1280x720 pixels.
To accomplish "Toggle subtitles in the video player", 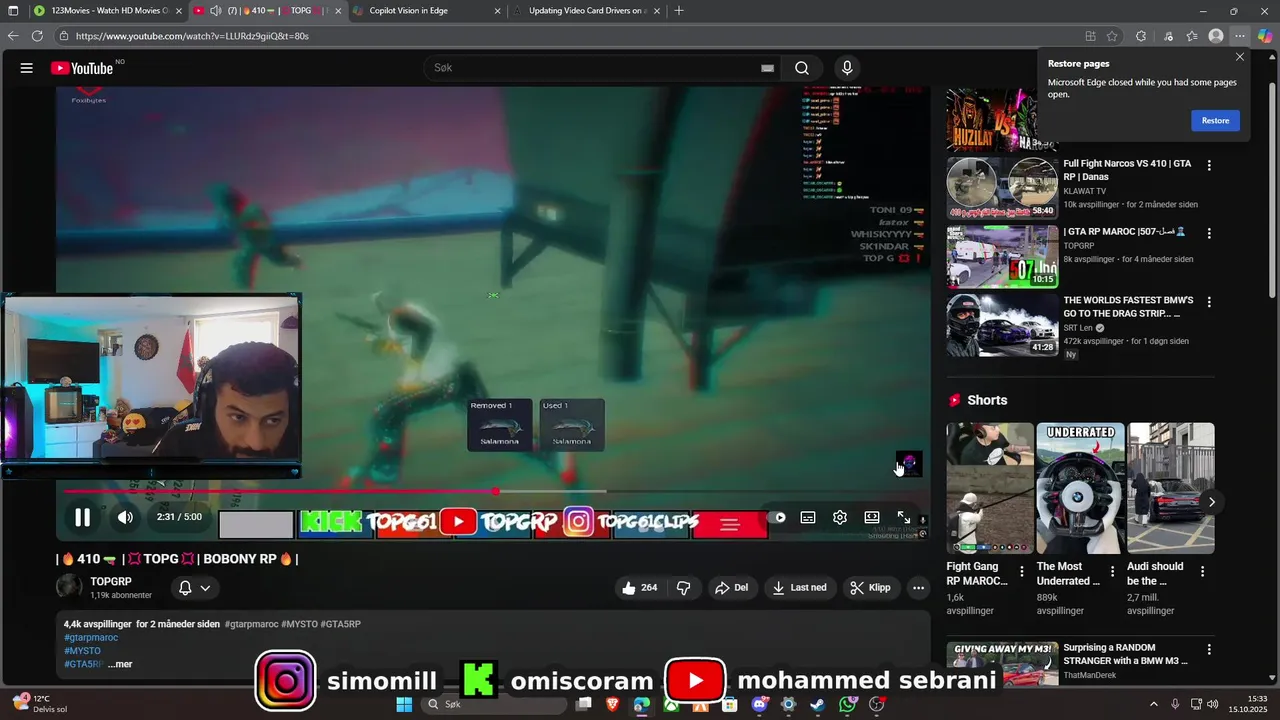I will tap(808, 517).
